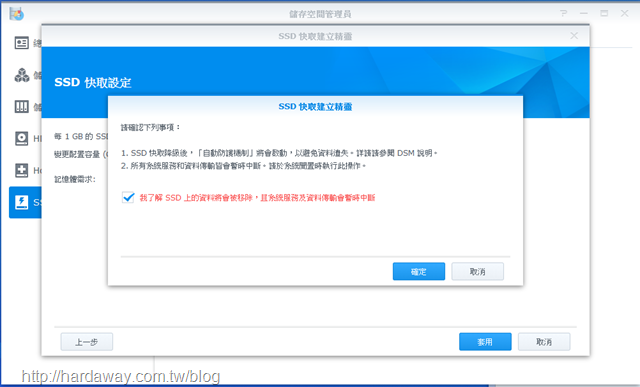Viewport: 640px width, 387px height.
Task: Open the Overview sidebar icon
Action: tap(22, 43)
